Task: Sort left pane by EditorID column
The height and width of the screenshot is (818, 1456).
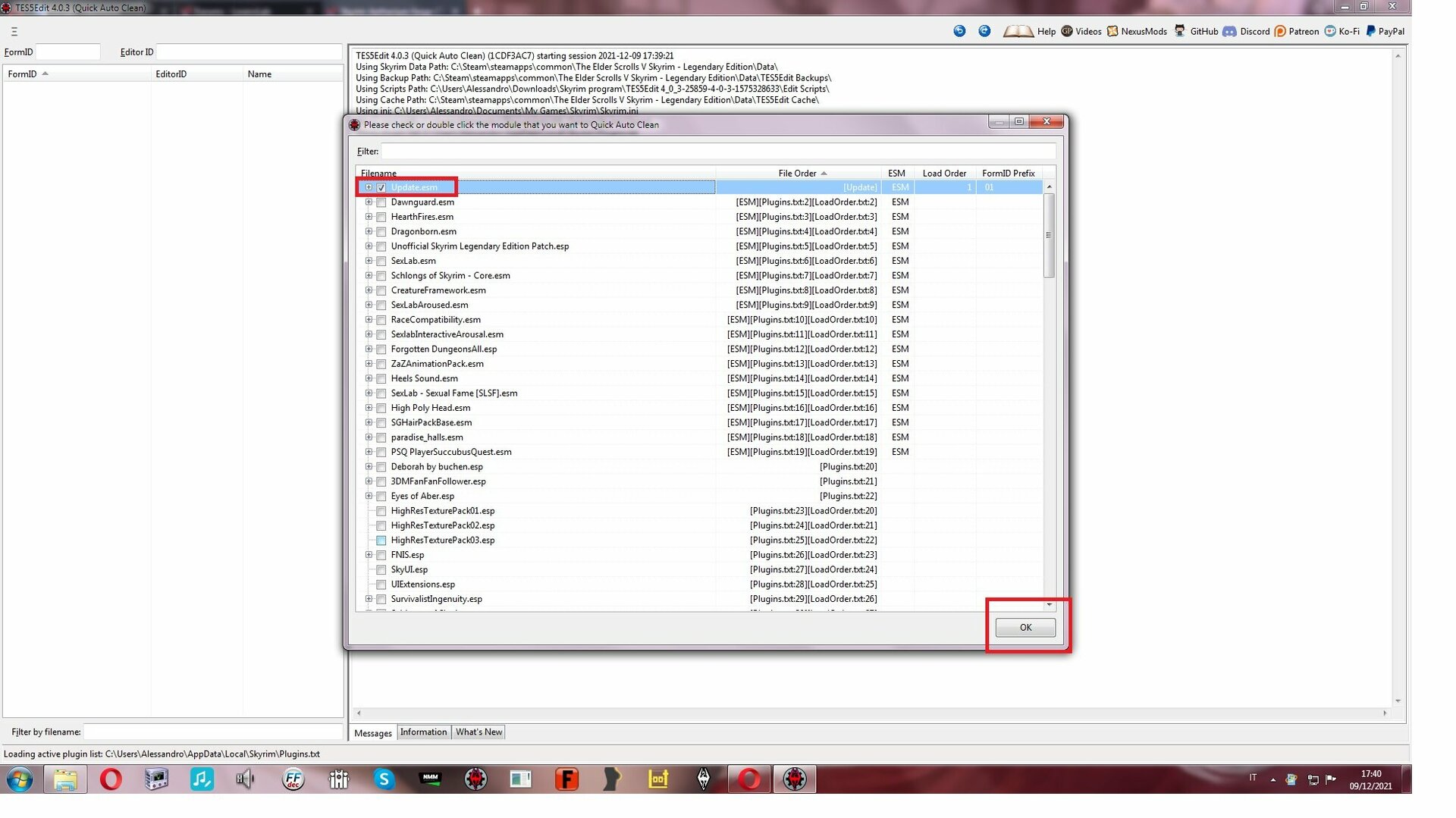Action: coord(196,74)
